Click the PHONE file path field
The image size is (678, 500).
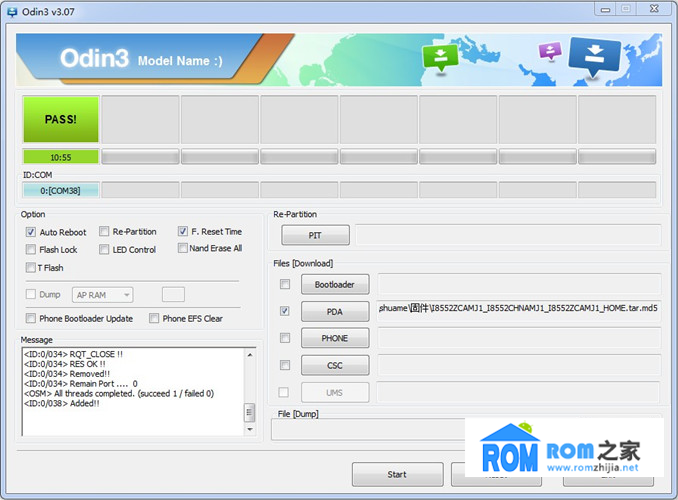[x=519, y=338]
